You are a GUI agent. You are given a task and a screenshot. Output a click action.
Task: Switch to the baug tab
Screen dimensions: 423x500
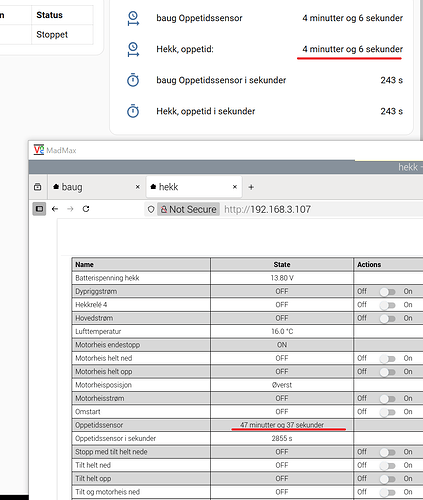click(x=96, y=187)
